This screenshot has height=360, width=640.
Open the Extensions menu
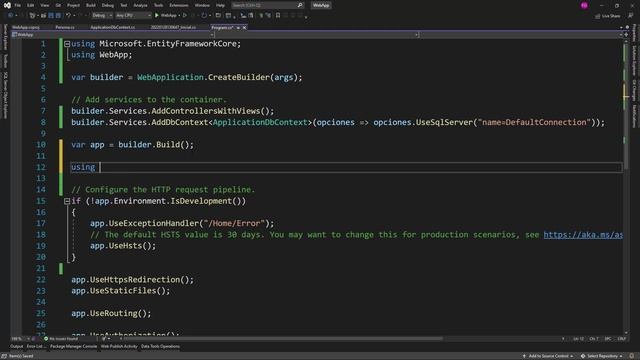pos(179,5)
